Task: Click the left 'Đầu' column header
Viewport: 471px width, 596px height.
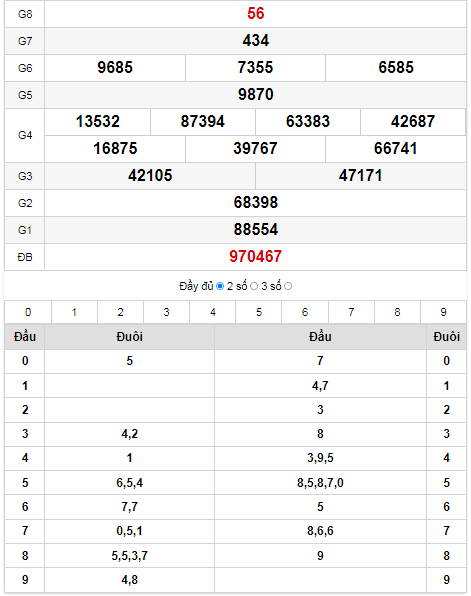Action: [x=25, y=336]
